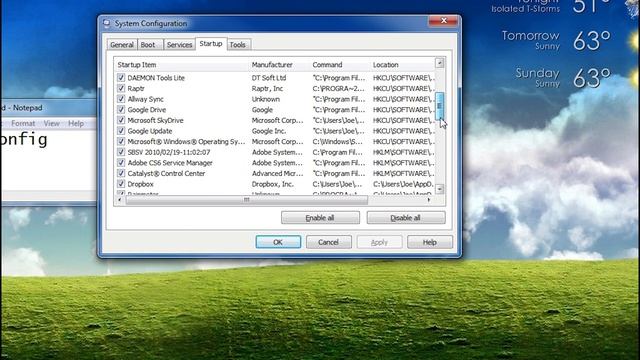Select the 'Raptr, Inc' manufacturer cell
This screenshot has height=360, width=640.
(267, 88)
